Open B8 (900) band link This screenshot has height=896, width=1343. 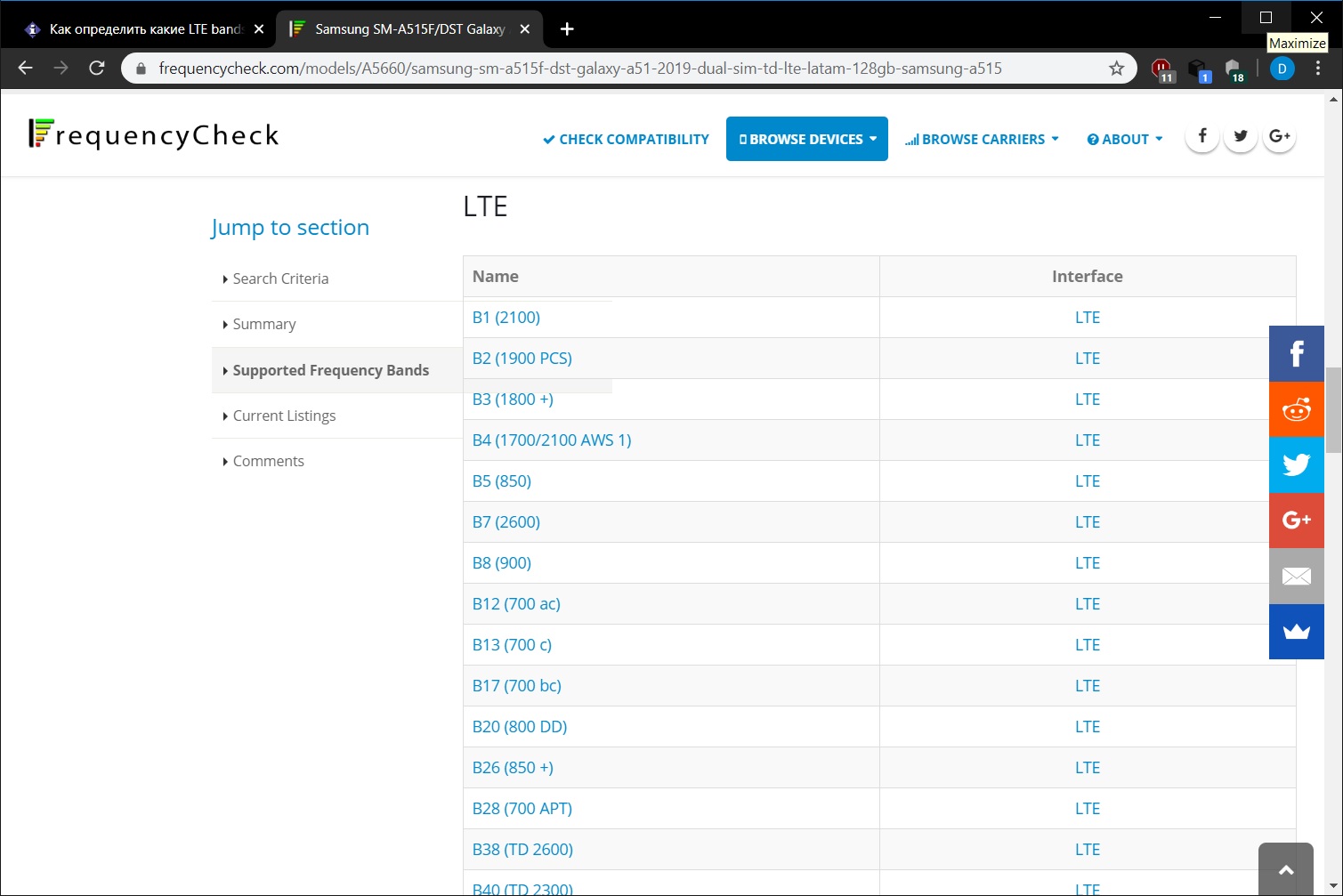(502, 563)
